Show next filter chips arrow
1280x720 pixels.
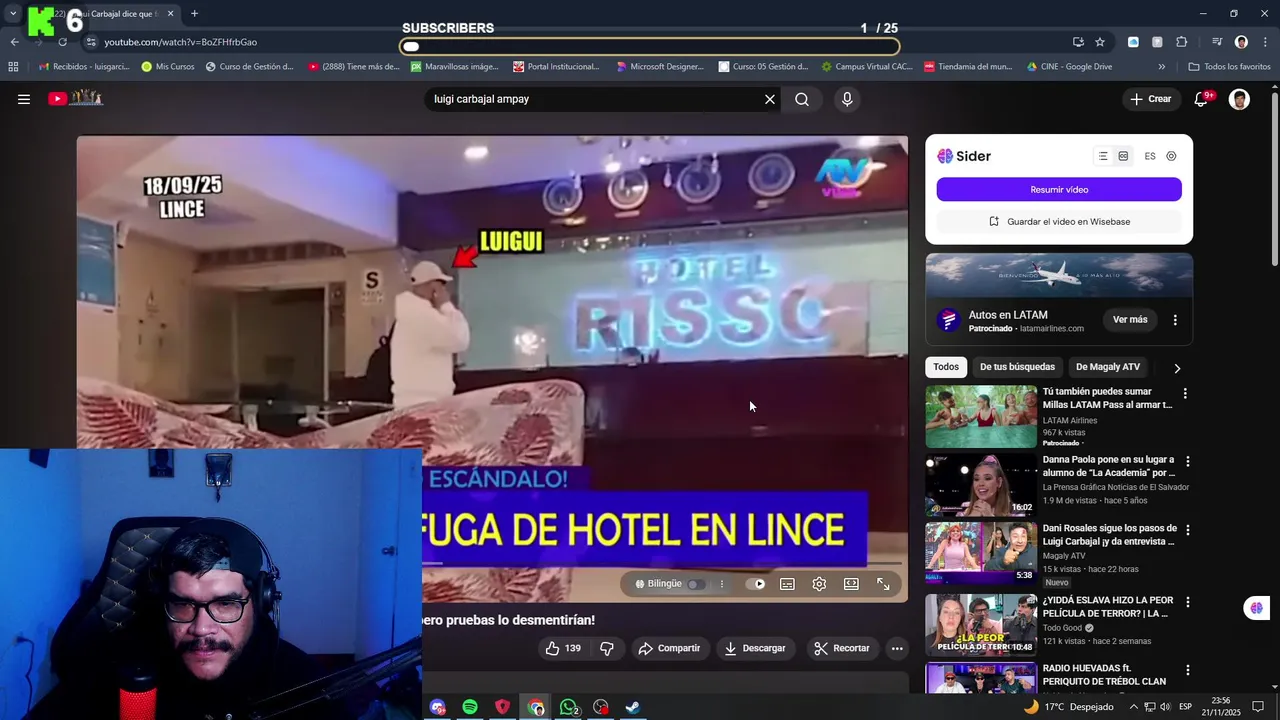(1177, 368)
